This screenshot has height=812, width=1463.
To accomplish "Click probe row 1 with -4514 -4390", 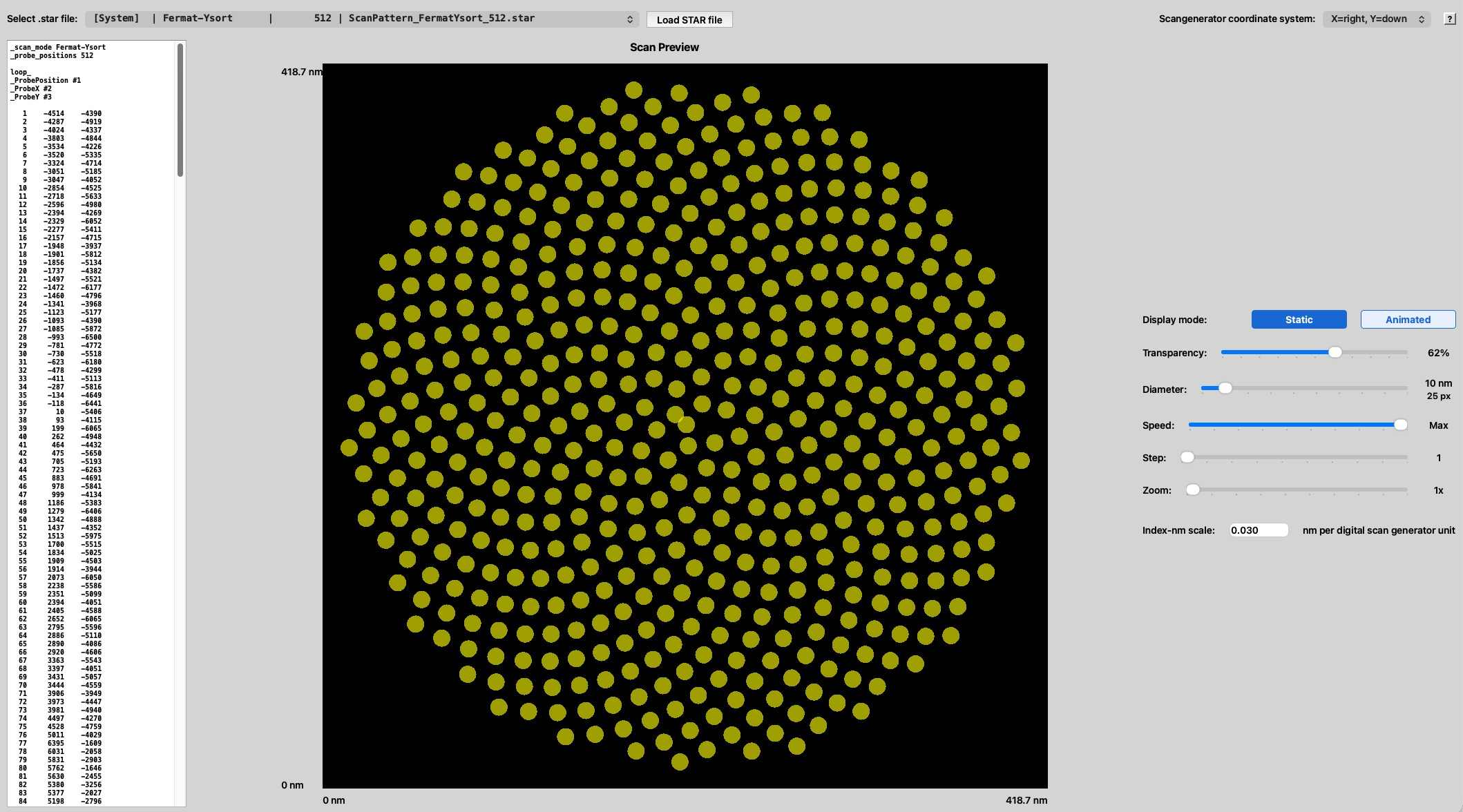I will click(x=61, y=113).
